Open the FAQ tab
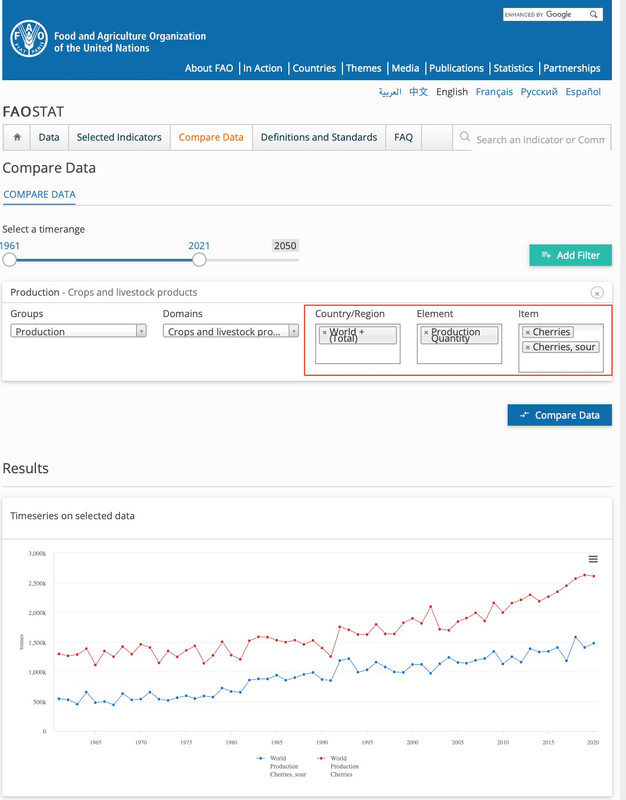The width and height of the screenshot is (626, 800). coord(403,137)
